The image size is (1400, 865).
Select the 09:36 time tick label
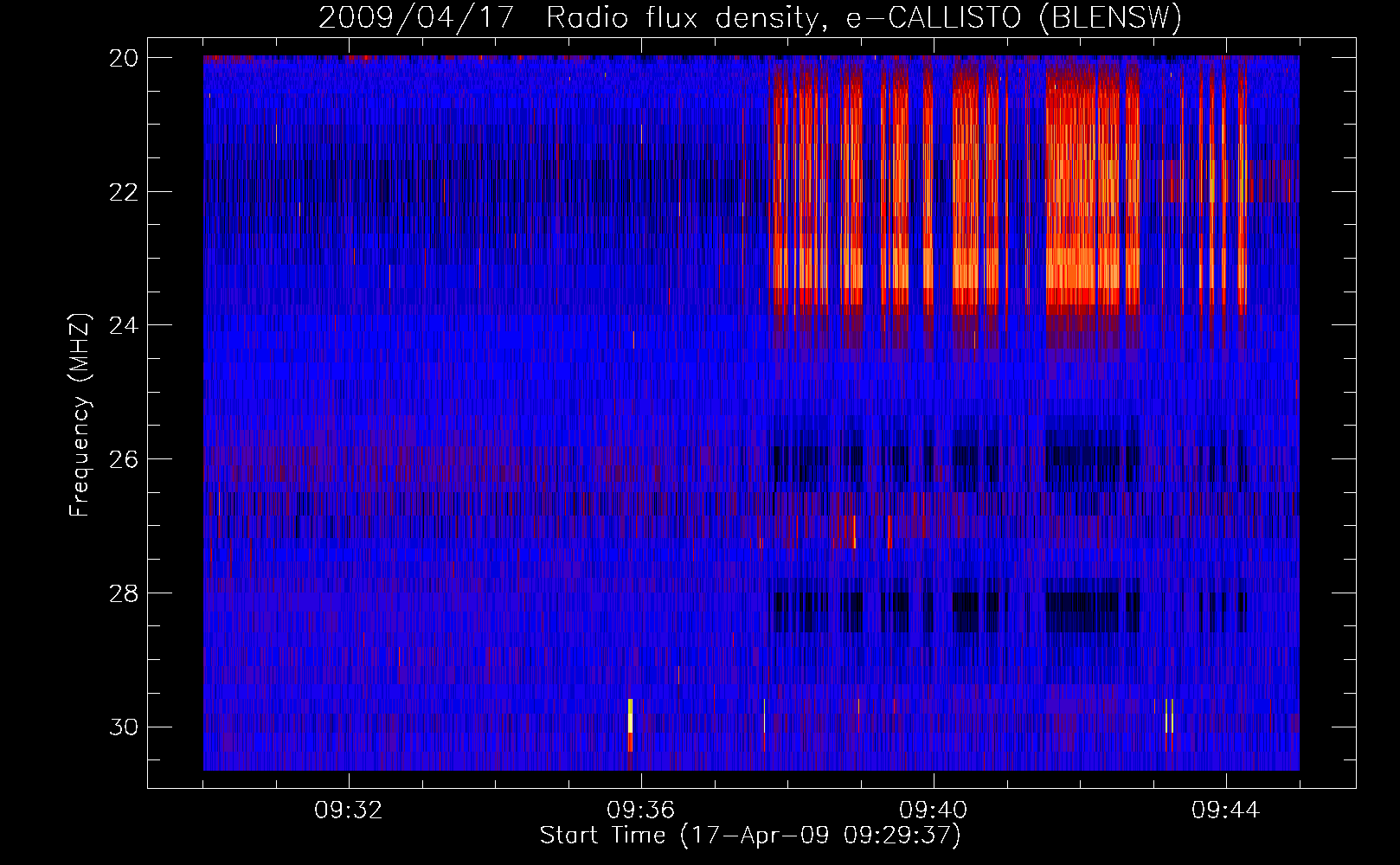tap(641, 811)
